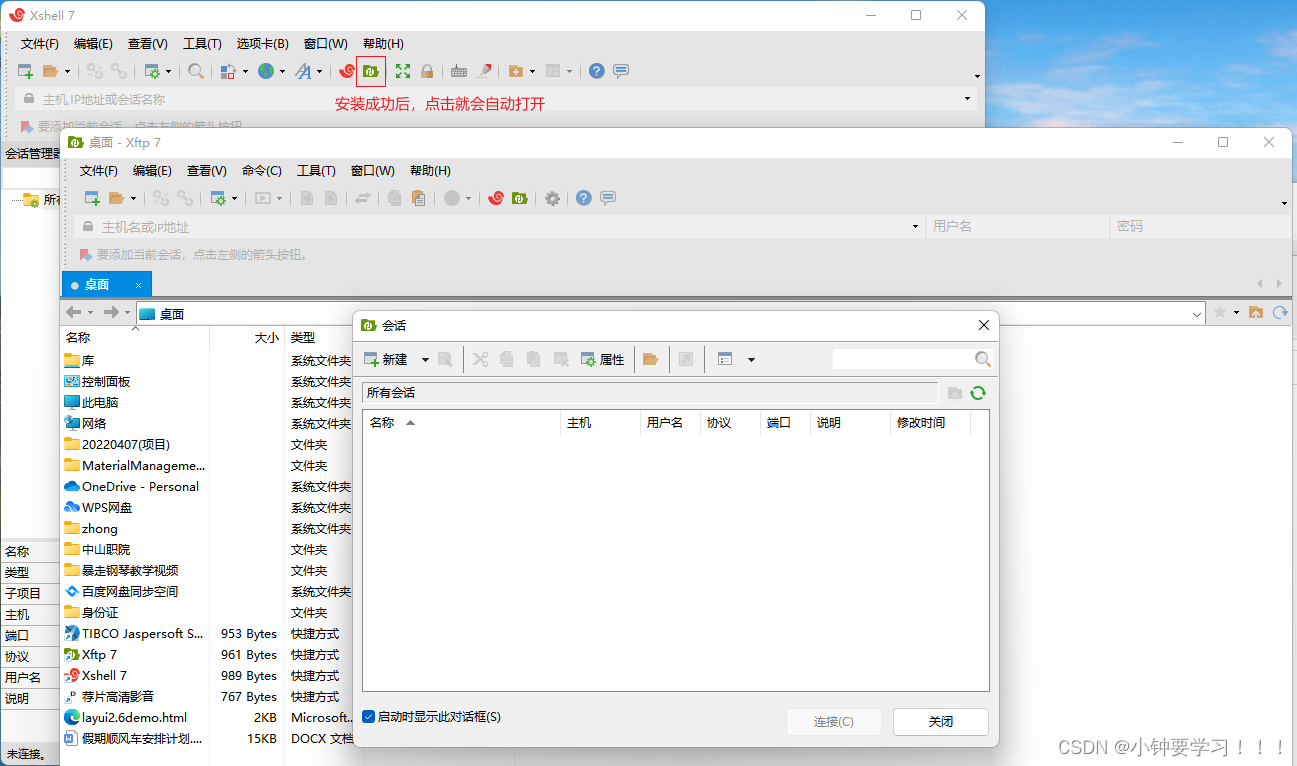Click the Help question mark icon in Xftp toolbar
Viewport: 1297px width, 766px height.
pyautogui.click(x=583, y=198)
